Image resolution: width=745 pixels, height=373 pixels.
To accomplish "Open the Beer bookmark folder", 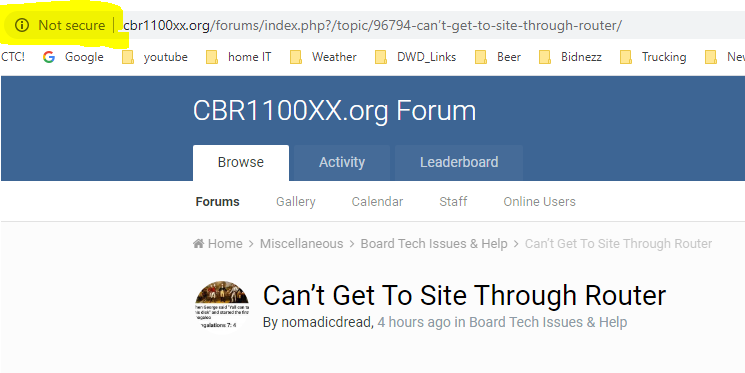I will click(498, 57).
